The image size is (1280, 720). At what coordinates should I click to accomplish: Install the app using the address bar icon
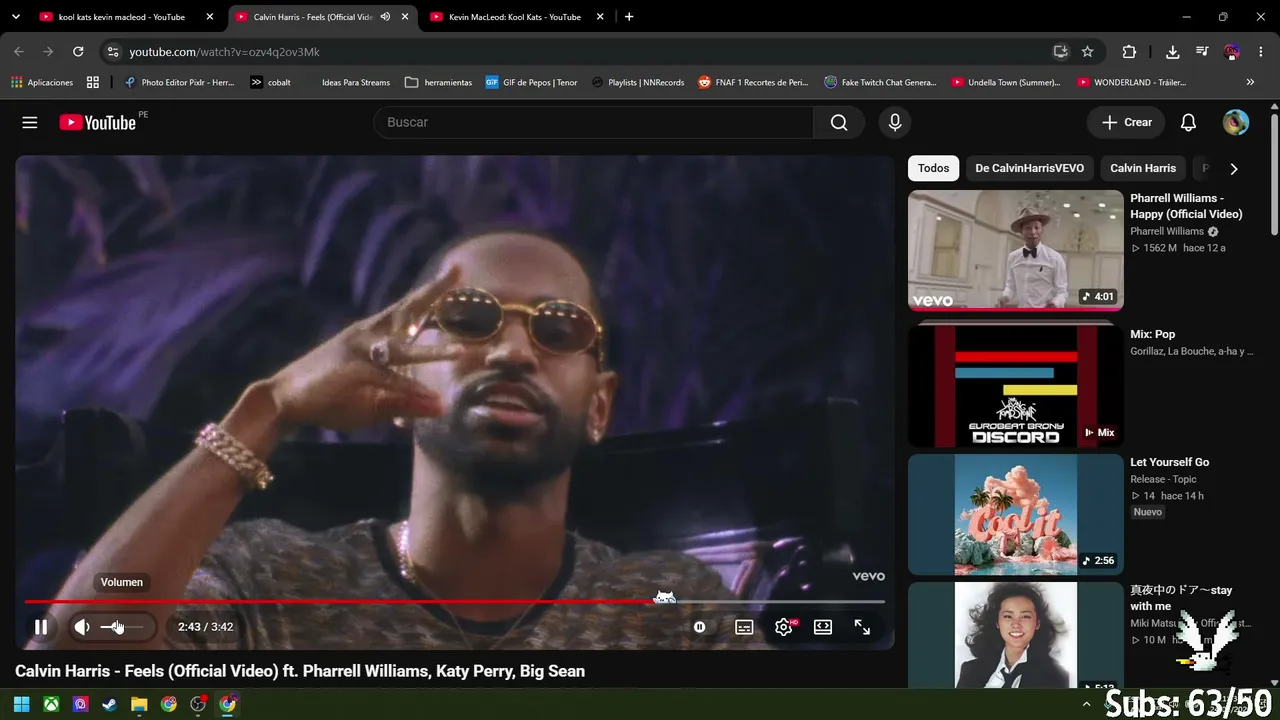pos(1060,52)
